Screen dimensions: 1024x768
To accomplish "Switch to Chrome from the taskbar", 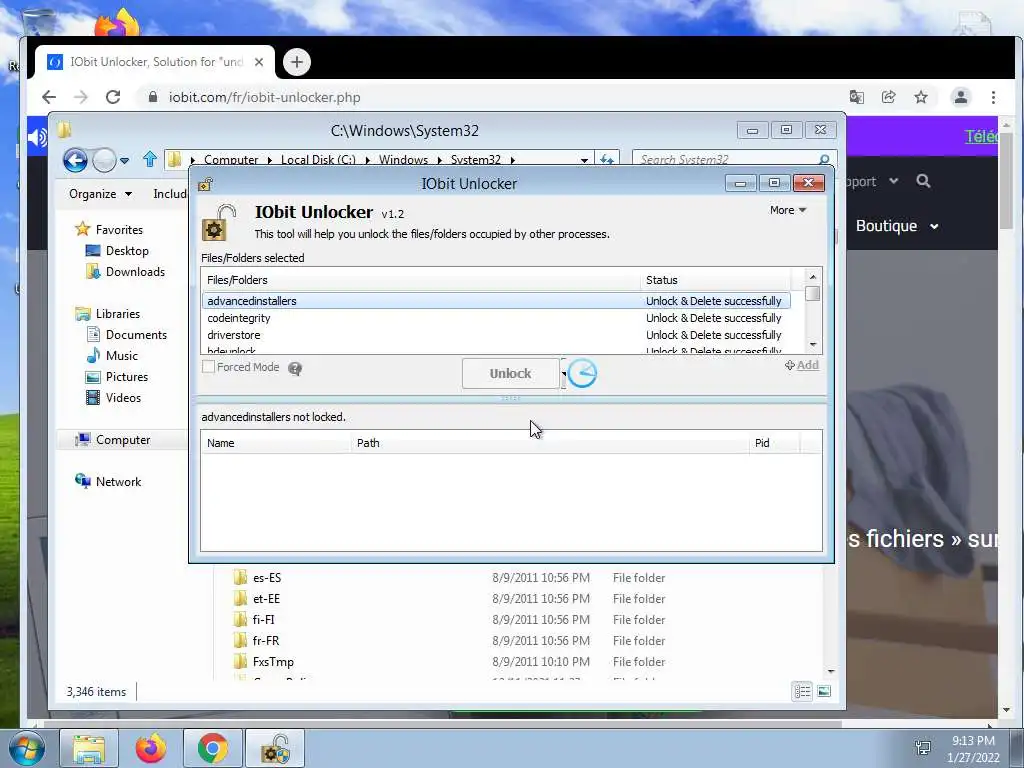I will pyautogui.click(x=213, y=748).
